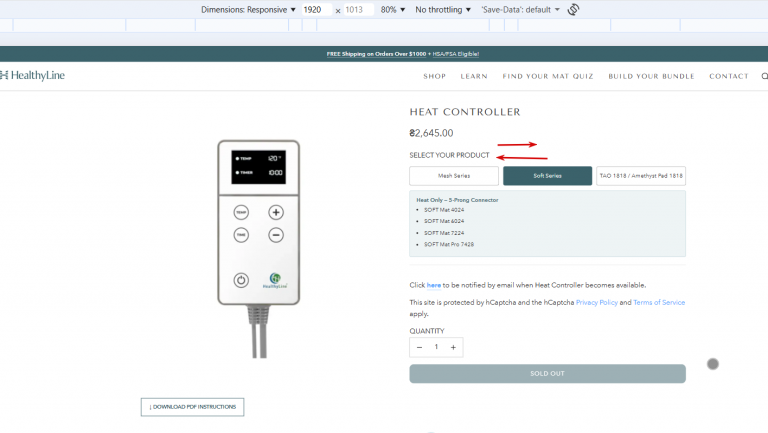Viewport: 768px width, 433px height.
Task: Click the QUANTITY label
Action: click(427, 331)
